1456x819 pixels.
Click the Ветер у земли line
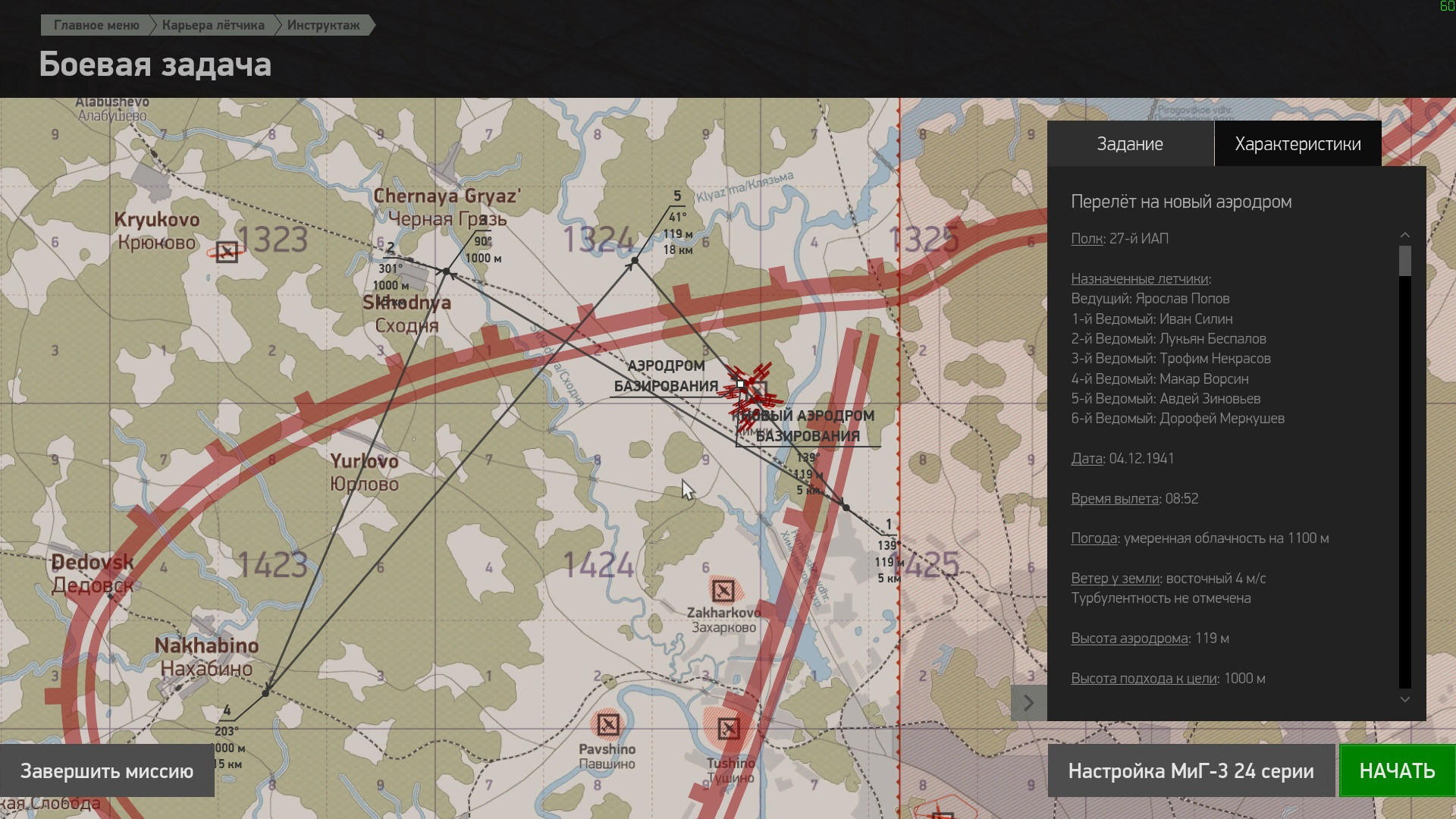pos(1168,578)
